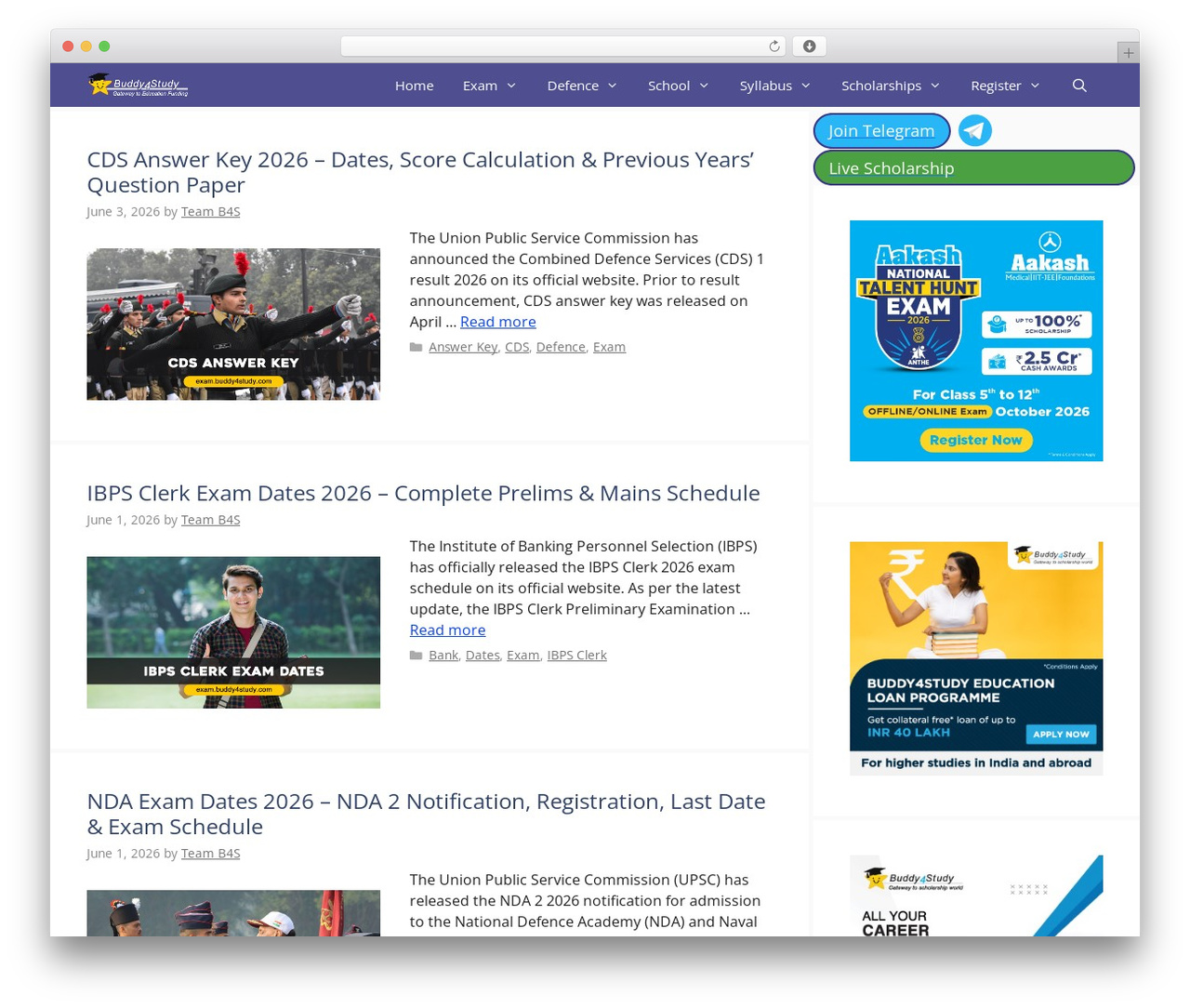
Task: Click the folder icon beside Answer Key categories
Action: (x=416, y=347)
